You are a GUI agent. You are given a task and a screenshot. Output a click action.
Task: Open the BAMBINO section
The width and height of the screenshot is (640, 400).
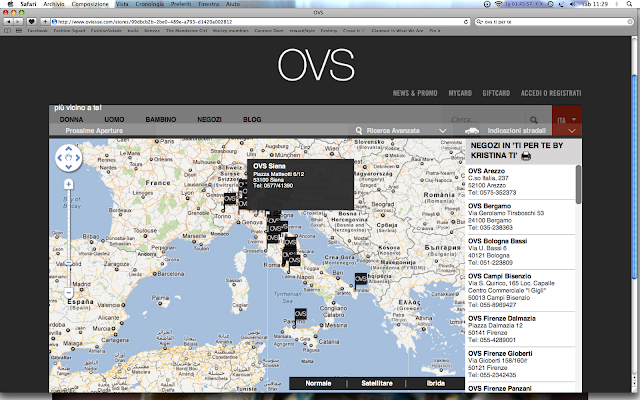pyautogui.click(x=161, y=120)
